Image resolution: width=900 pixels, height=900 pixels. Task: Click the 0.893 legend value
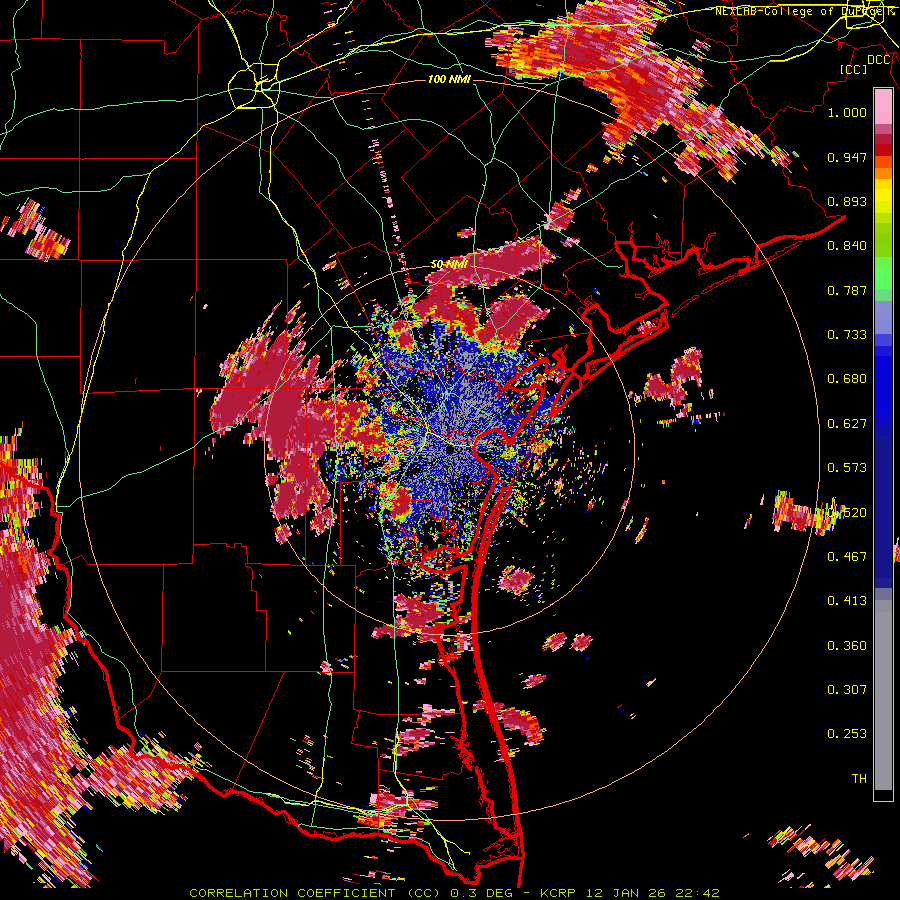point(847,201)
